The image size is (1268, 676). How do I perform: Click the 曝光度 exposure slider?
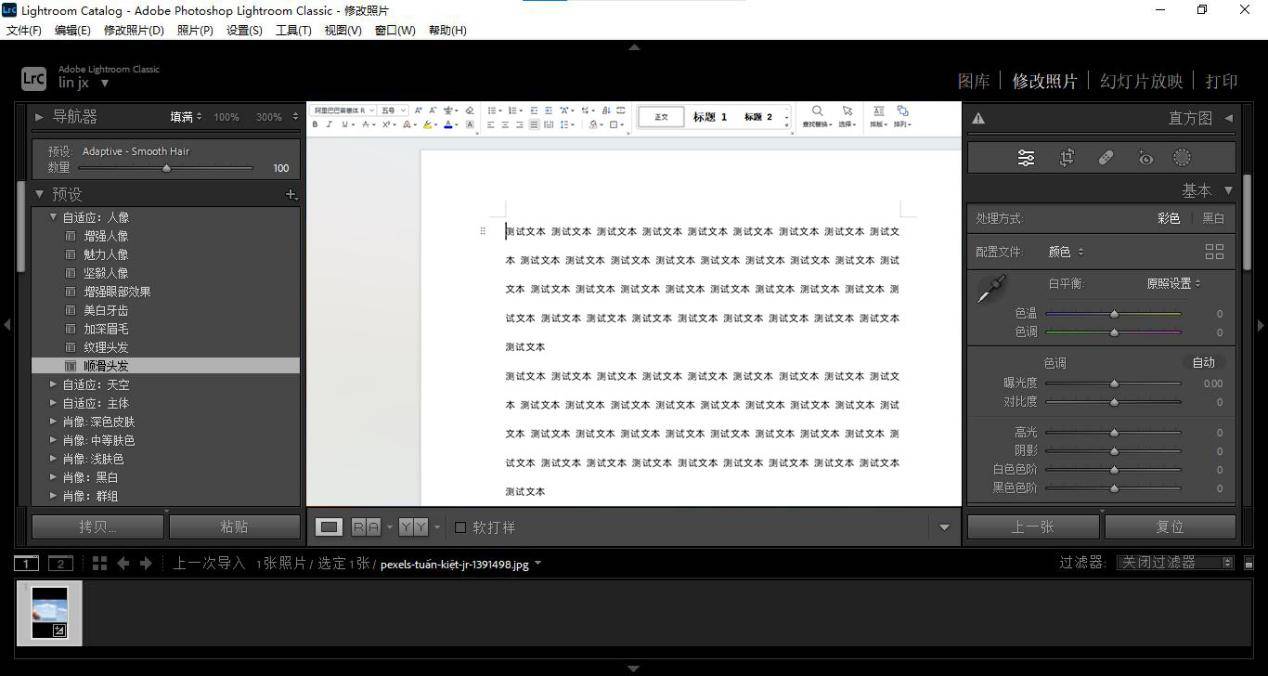click(1113, 383)
